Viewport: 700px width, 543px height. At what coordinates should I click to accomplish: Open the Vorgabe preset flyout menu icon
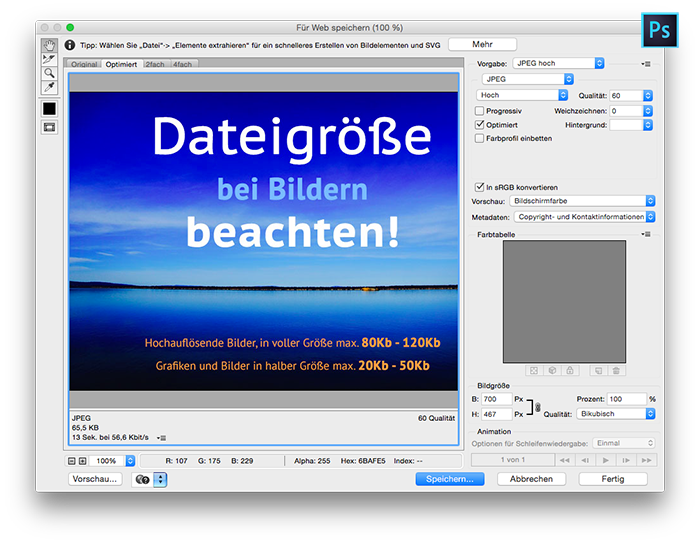pyautogui.click(x=646, y=64)
